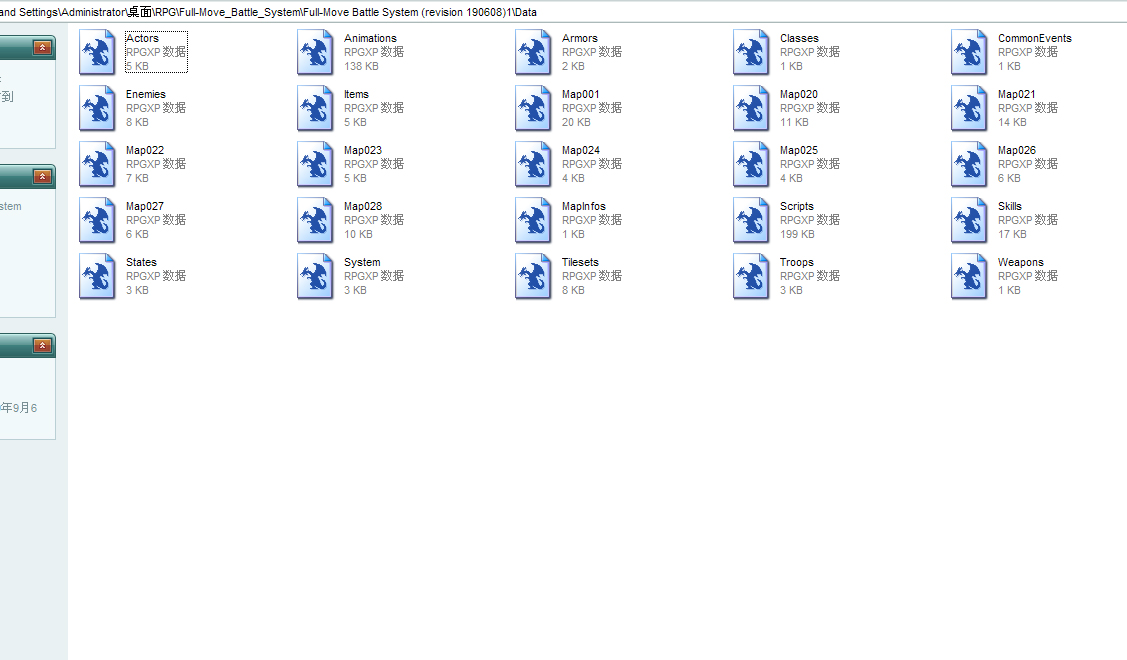Image resolution: width=1127 pixels, height=660 pixels.
Task: Select the Map022 file icon
Action: [x=97, y=164]
